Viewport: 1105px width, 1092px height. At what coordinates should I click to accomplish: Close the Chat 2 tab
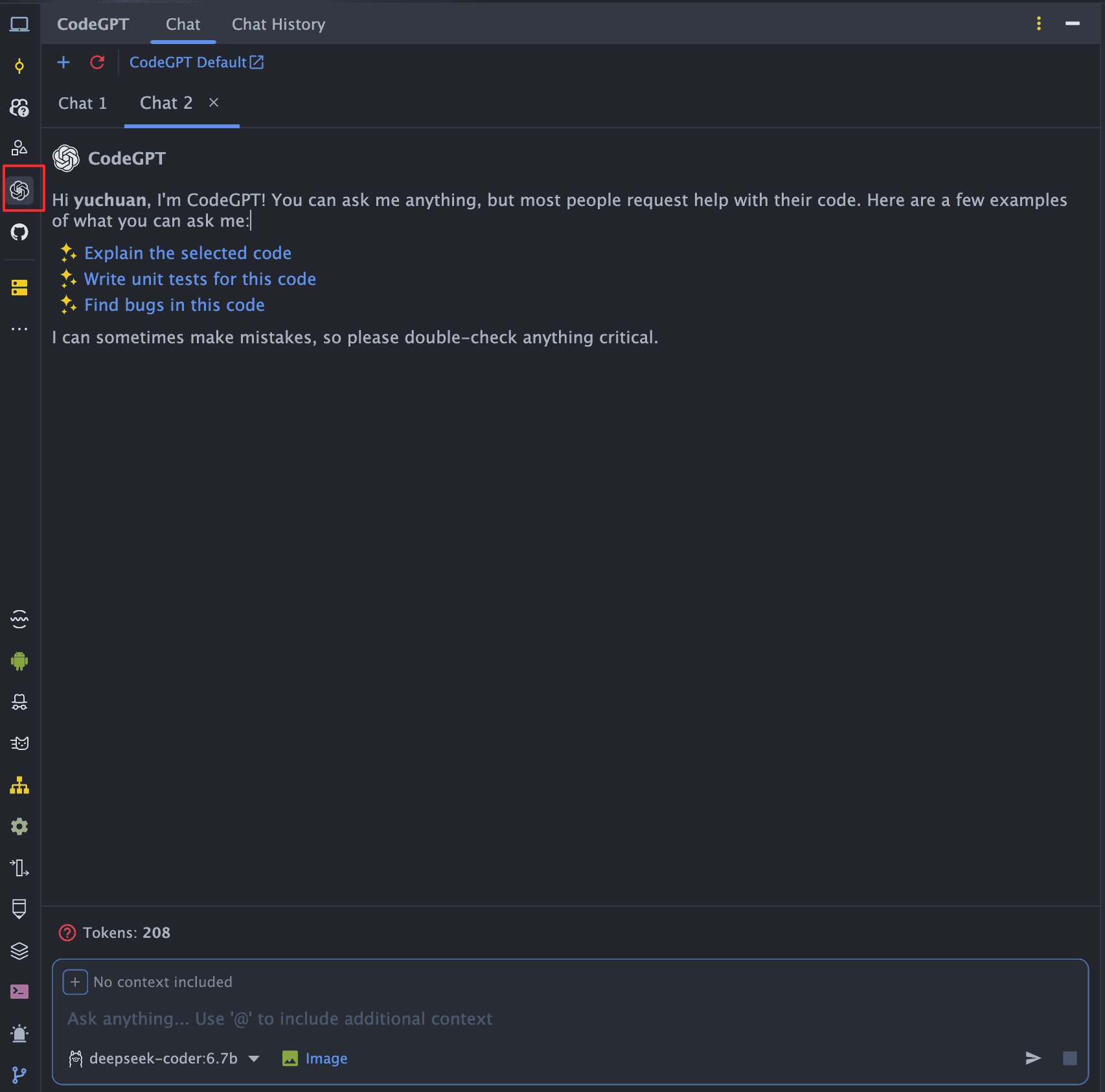pyautogui.click(x=214, y=102)
